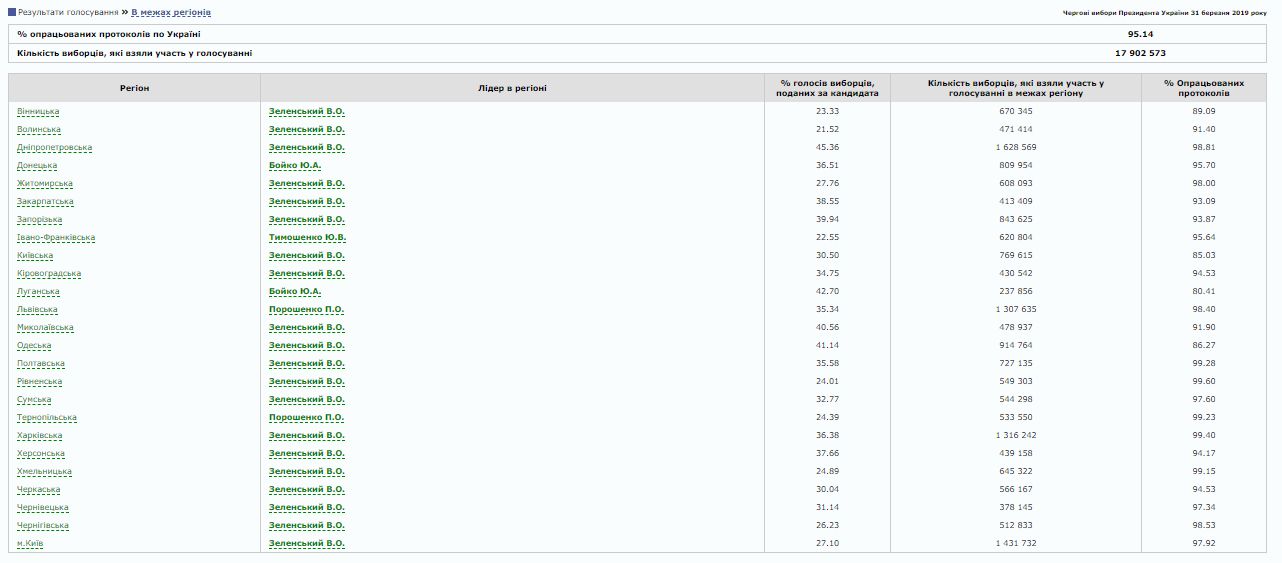The width and height of the screenshot is (1282, 563).
Task: Open the Львівська region link
Action: pos(38,309)
